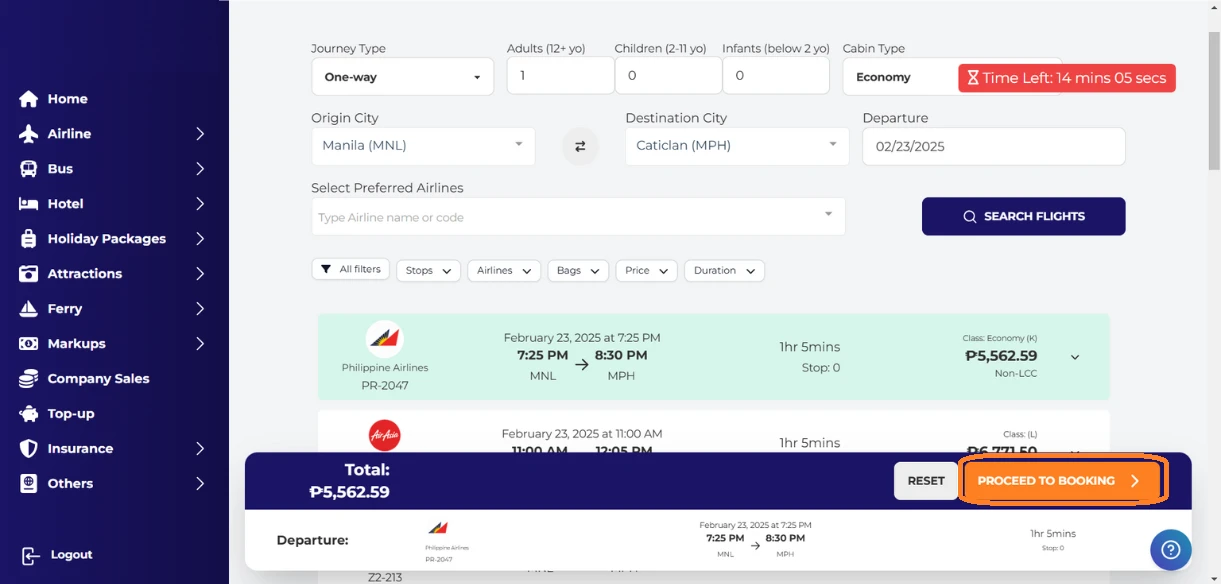Click the Bus icon in sidebar
Screen dimensions: 1221x584
click(x=28, y=169)
